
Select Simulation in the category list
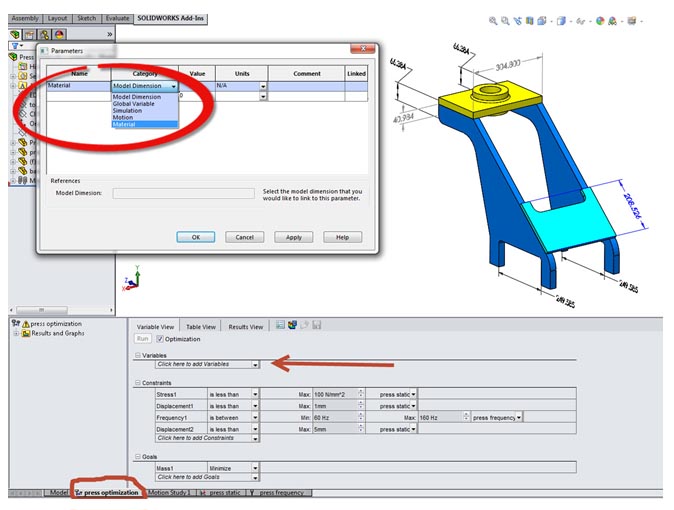coord(144,111)
